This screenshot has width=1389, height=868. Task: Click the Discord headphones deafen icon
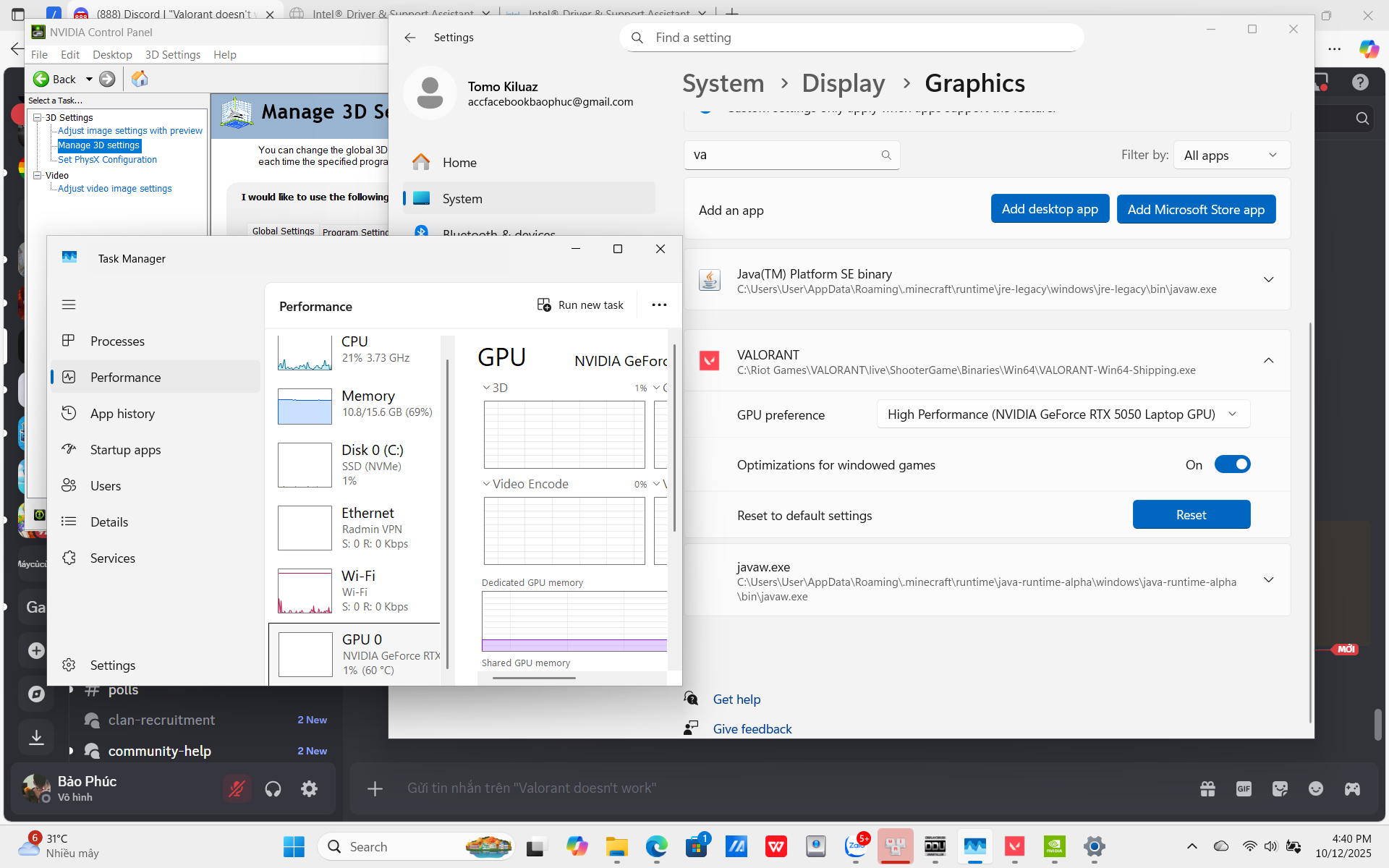(x=273, y=788)
